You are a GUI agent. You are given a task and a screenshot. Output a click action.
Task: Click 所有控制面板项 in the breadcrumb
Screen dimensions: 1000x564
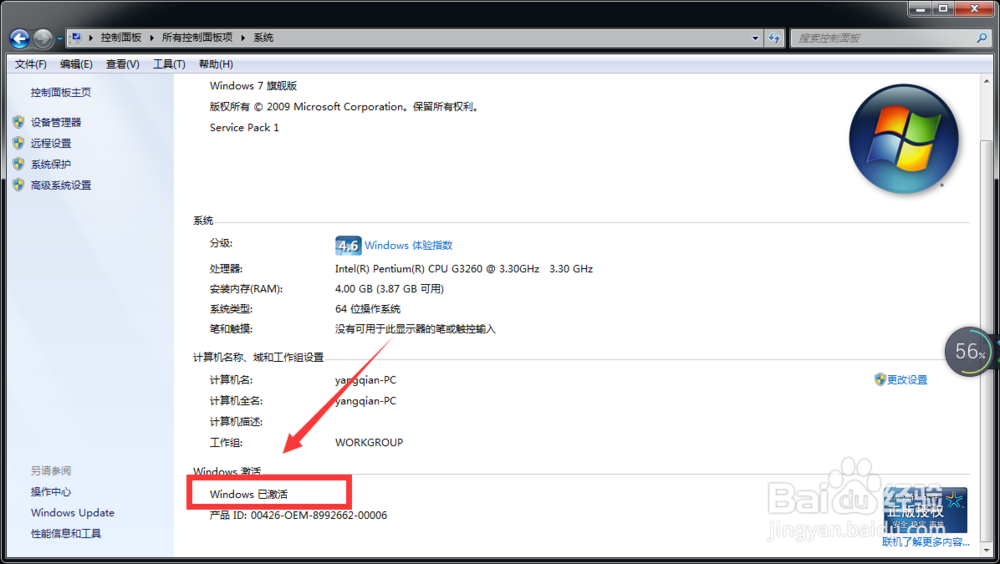click(x=197, y=38)
